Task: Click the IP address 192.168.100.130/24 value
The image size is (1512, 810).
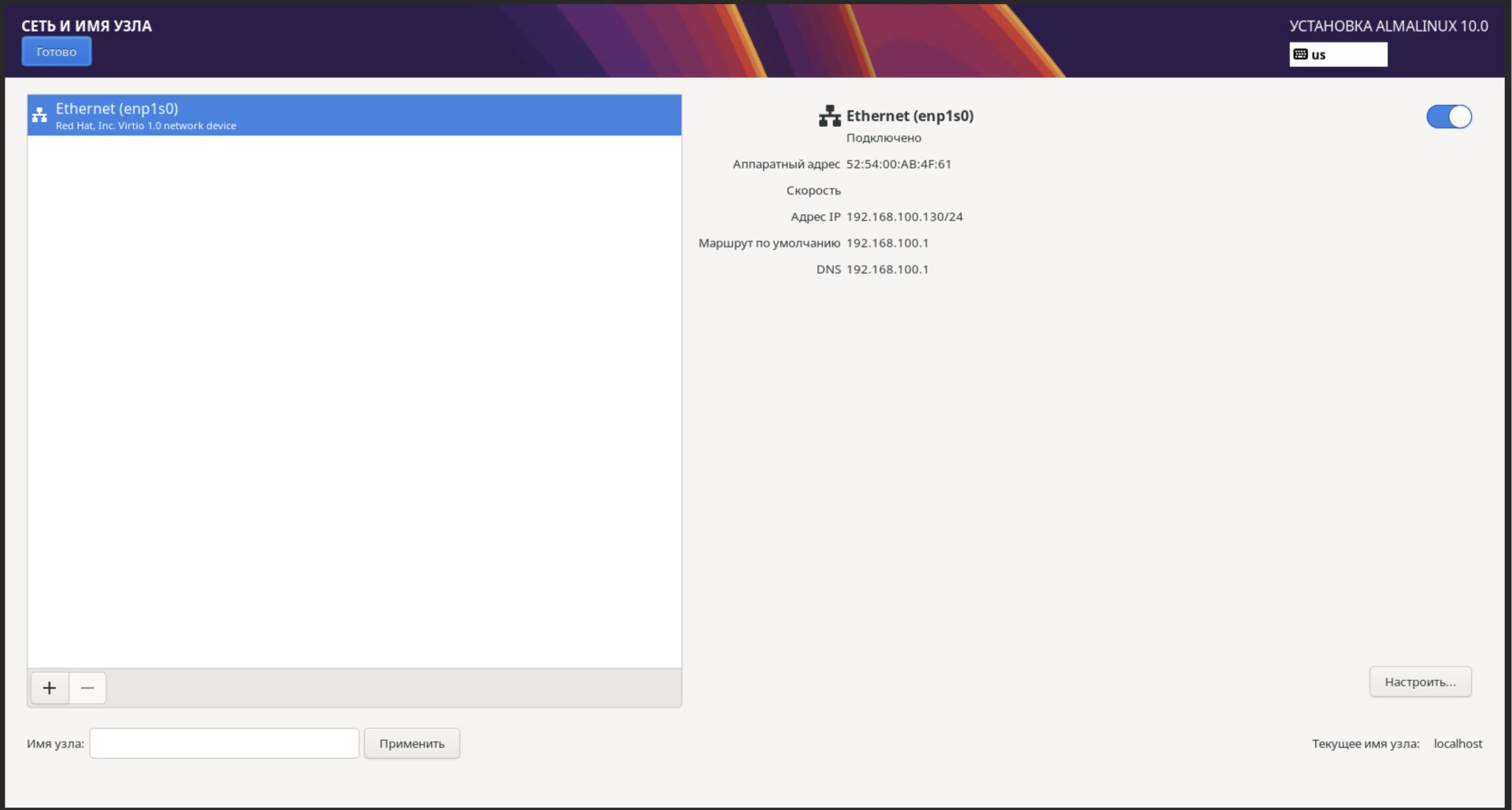Action: pyautogui.click(x=904, y=217)
